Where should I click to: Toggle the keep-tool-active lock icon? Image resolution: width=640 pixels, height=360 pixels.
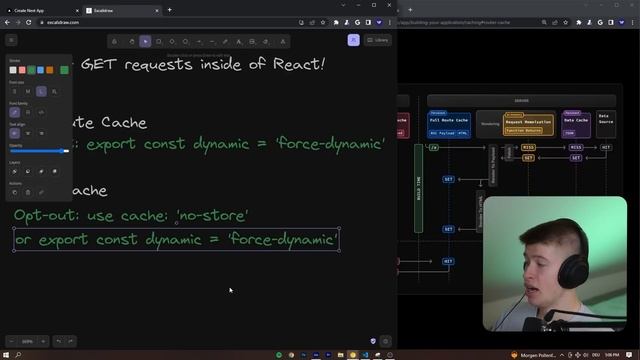tap(114, 41)
